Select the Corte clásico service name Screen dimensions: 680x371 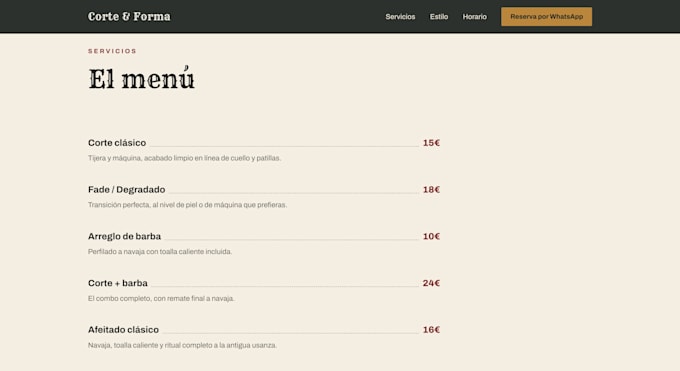(117, 143)
